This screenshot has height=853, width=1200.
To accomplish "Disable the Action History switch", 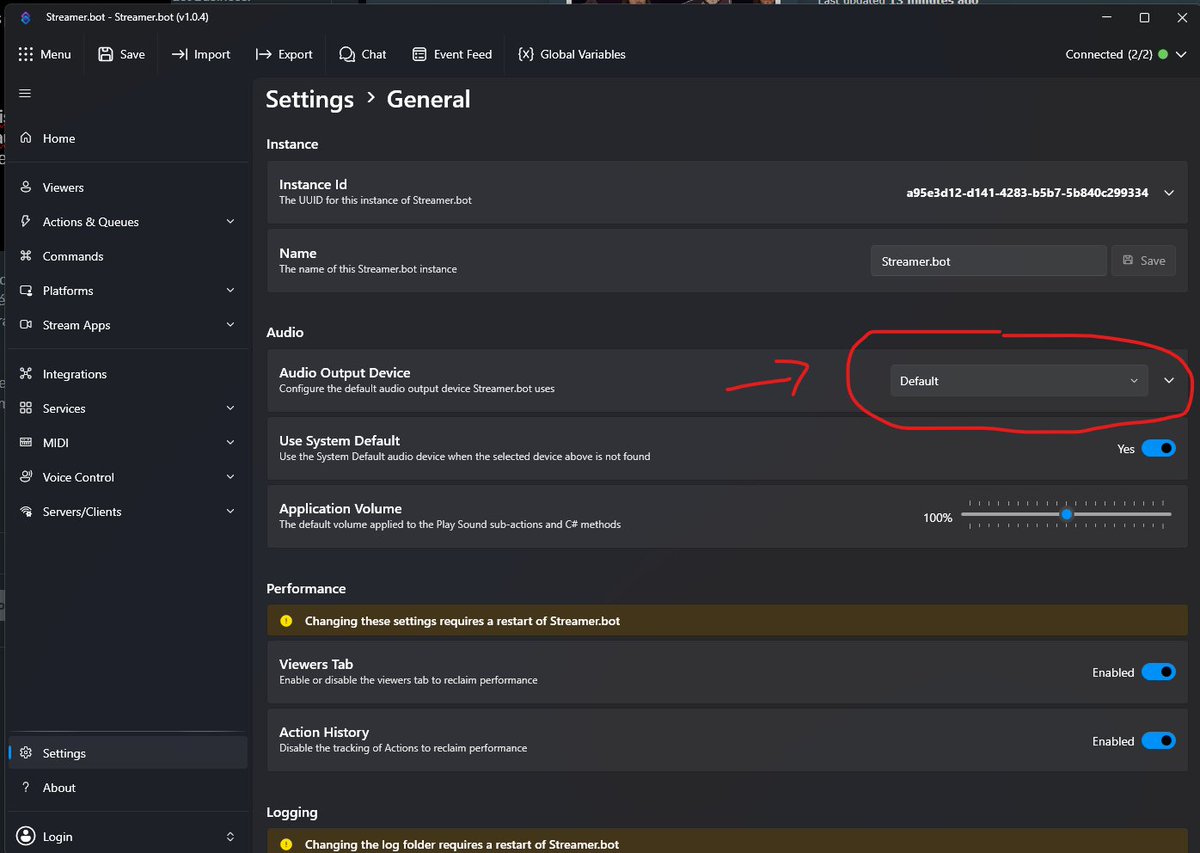I will click(1159, 741).
